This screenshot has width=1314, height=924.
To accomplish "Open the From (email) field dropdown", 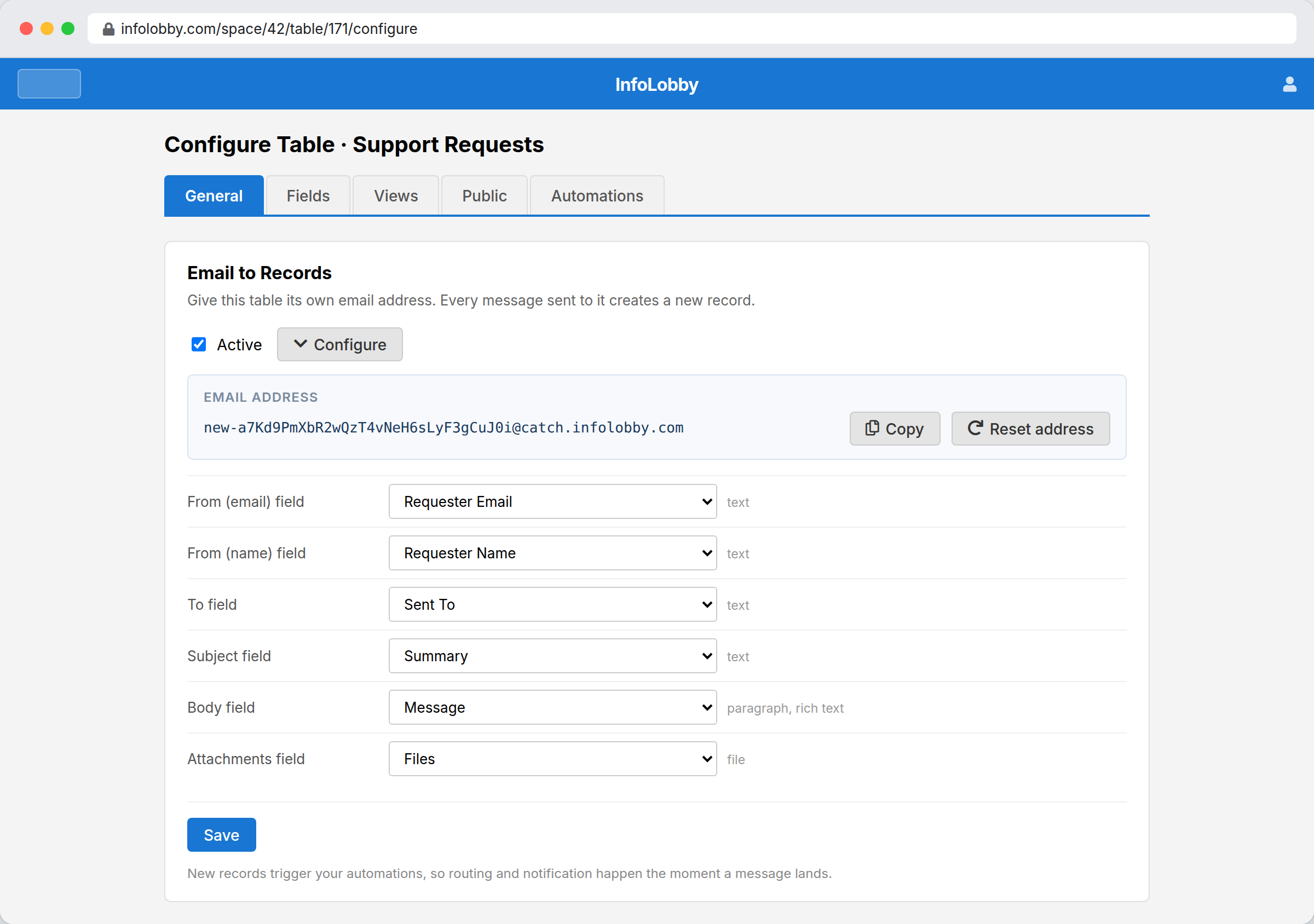I will 552,502.
